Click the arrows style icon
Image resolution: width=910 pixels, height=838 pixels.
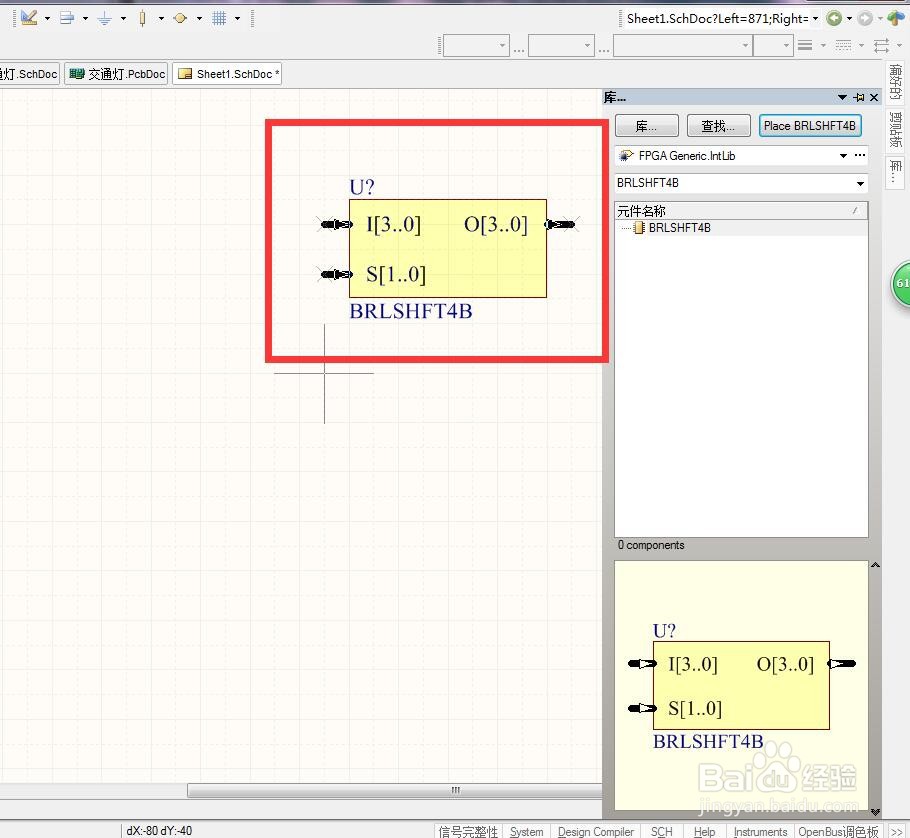(882, 45)
